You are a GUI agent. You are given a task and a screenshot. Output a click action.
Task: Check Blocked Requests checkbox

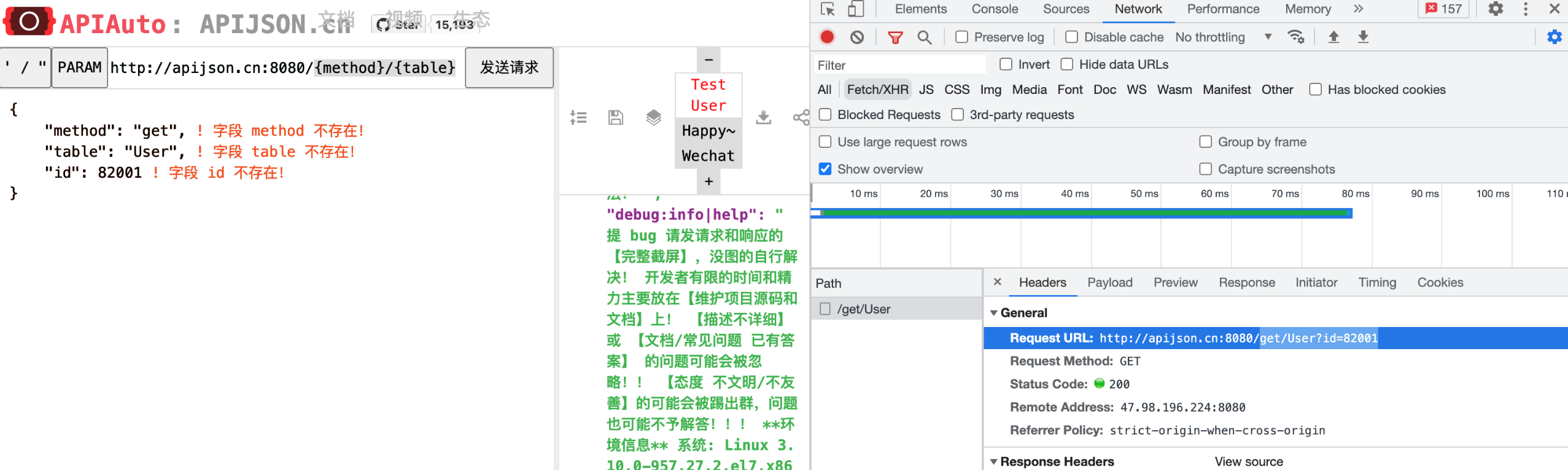pyautogui.click(x=826, y=115)
